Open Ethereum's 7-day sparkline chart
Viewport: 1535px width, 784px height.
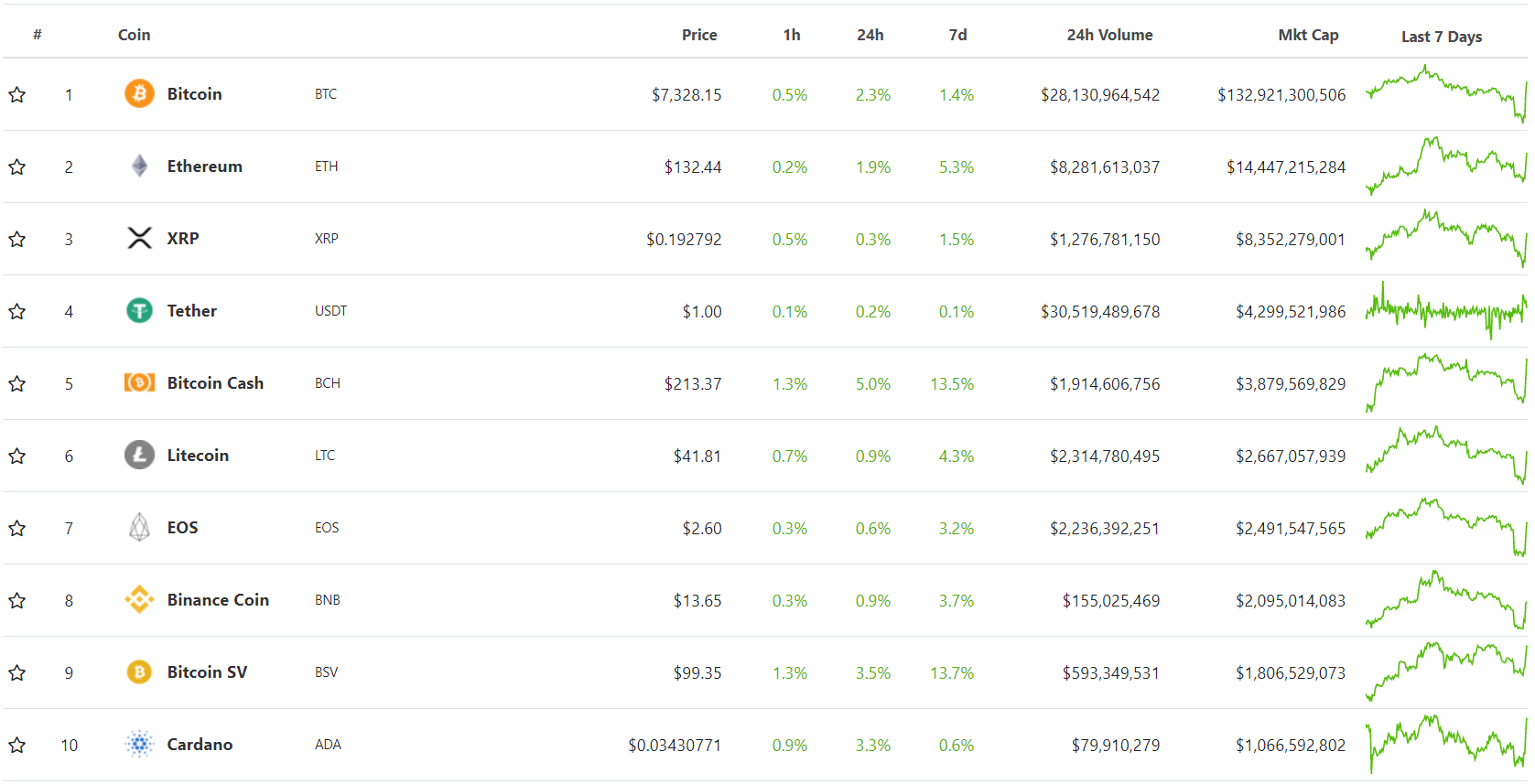[x=1446, y=166]
